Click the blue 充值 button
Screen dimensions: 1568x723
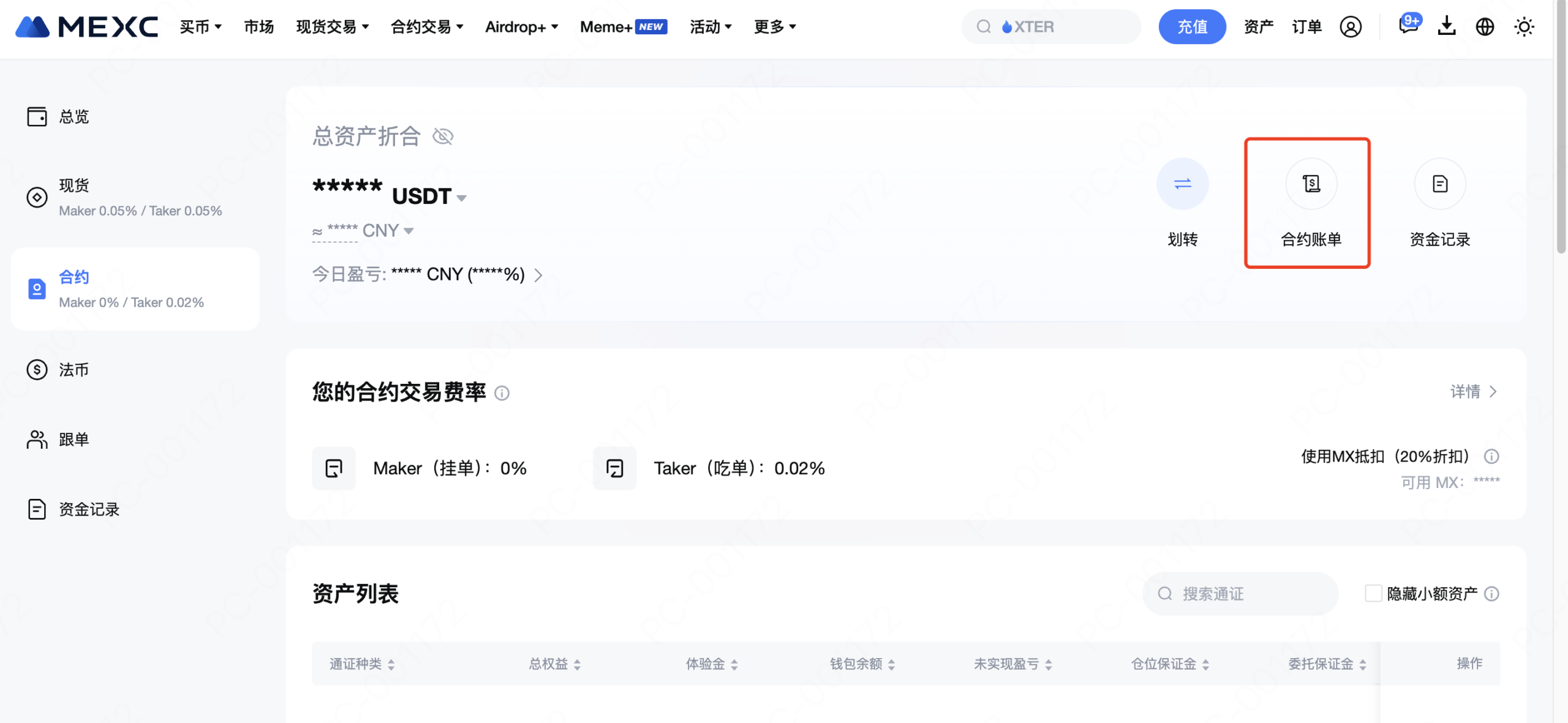pyautogui.click(x=1192, y=27)
